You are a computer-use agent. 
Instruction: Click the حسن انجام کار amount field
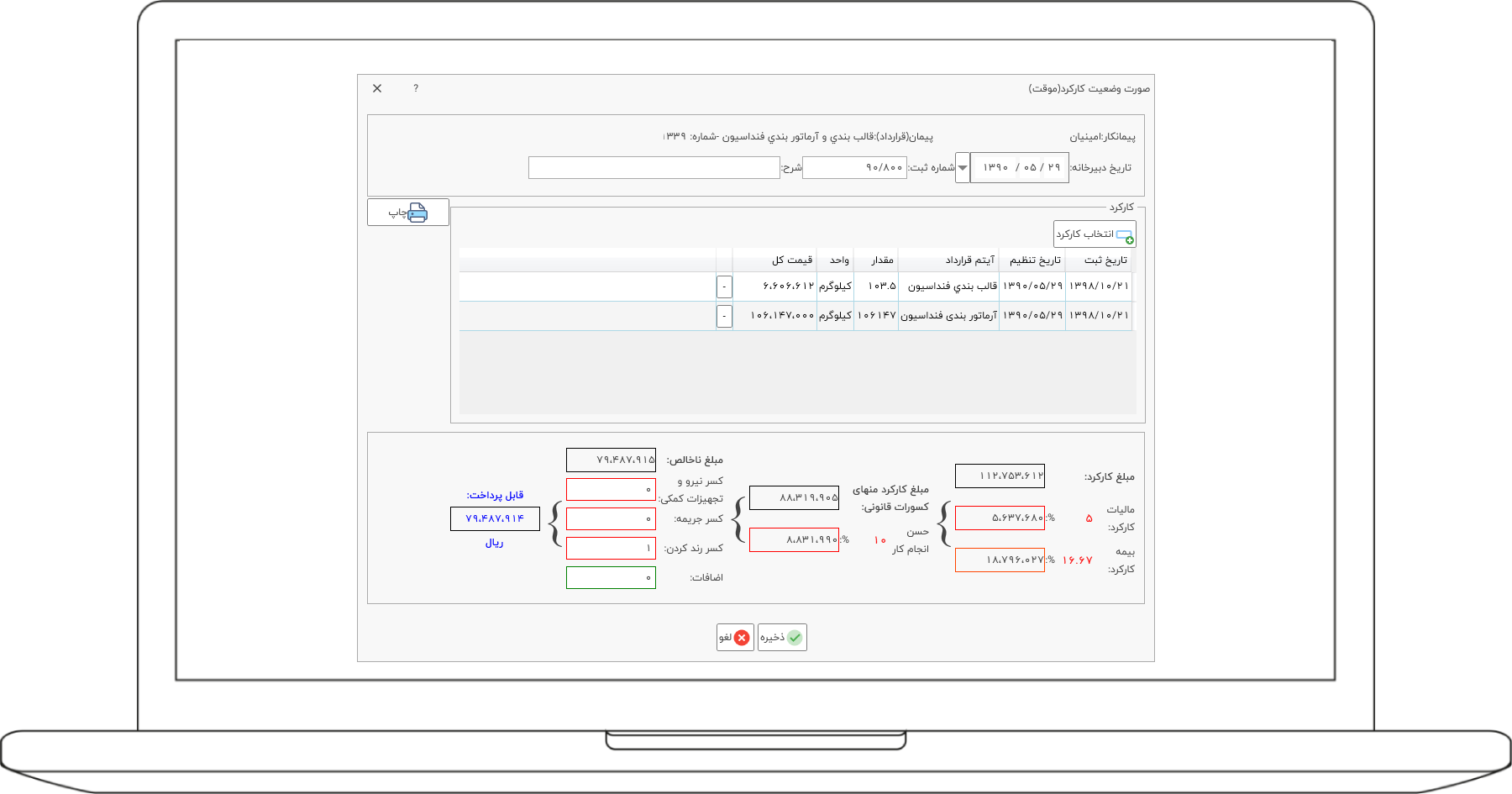coord(794,540)
